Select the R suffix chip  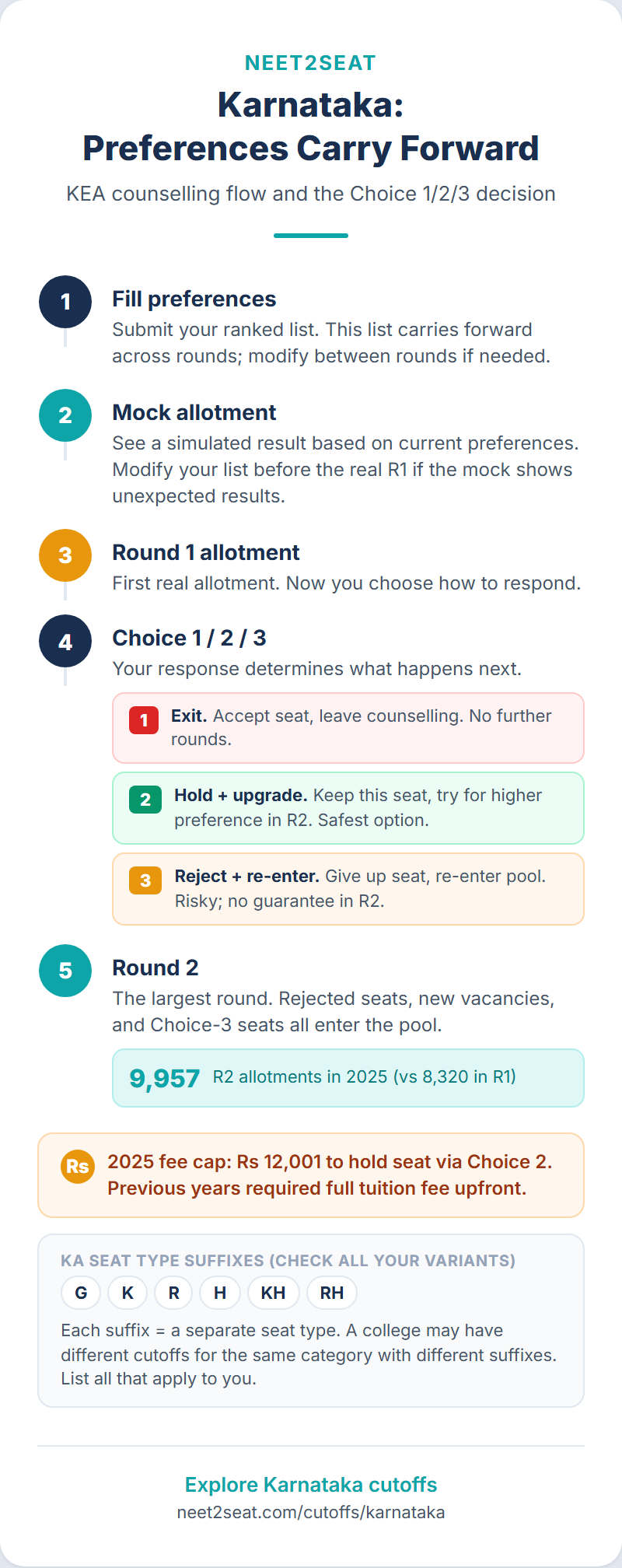(173, 1293)
